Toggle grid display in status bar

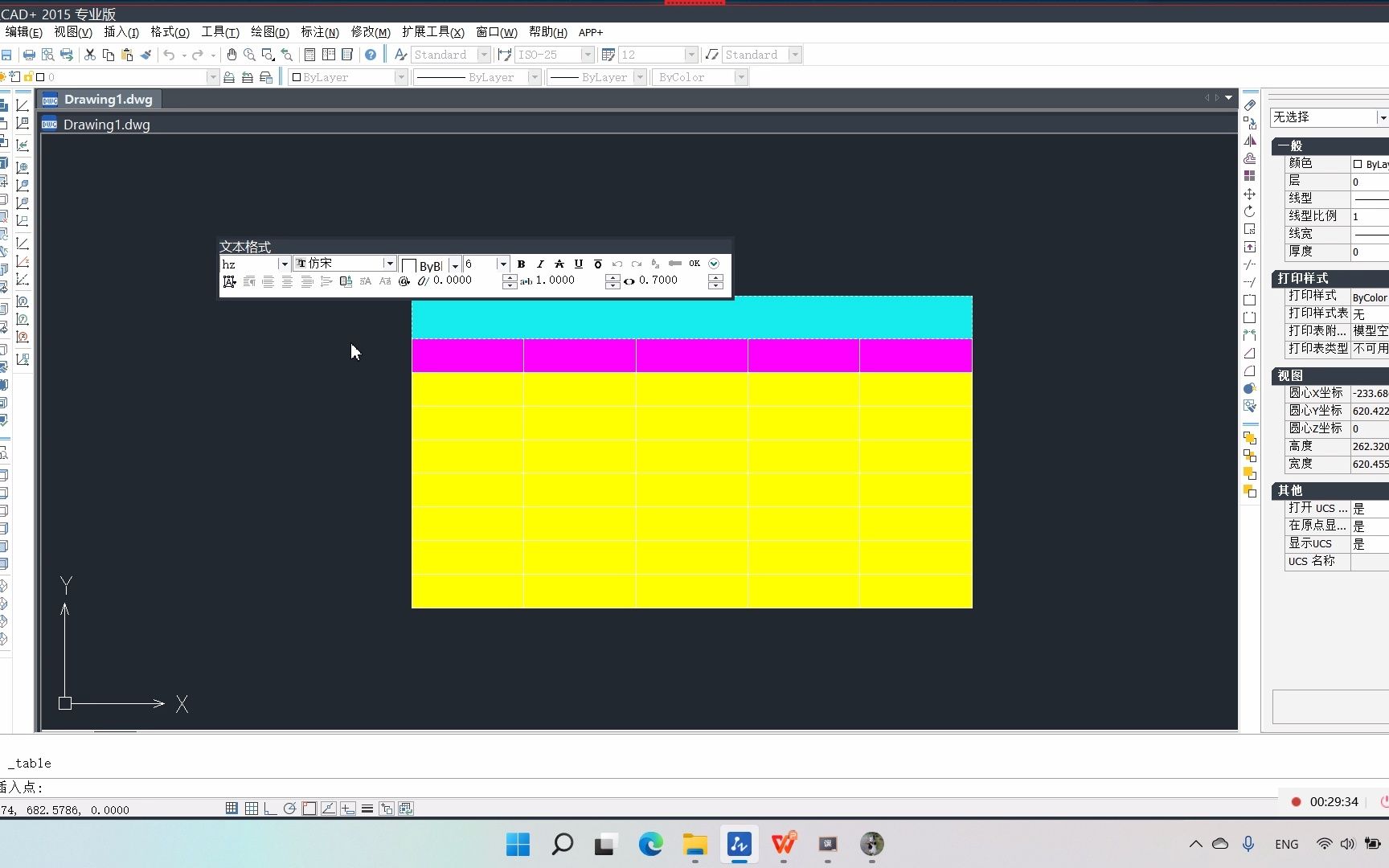coord(251,809)
